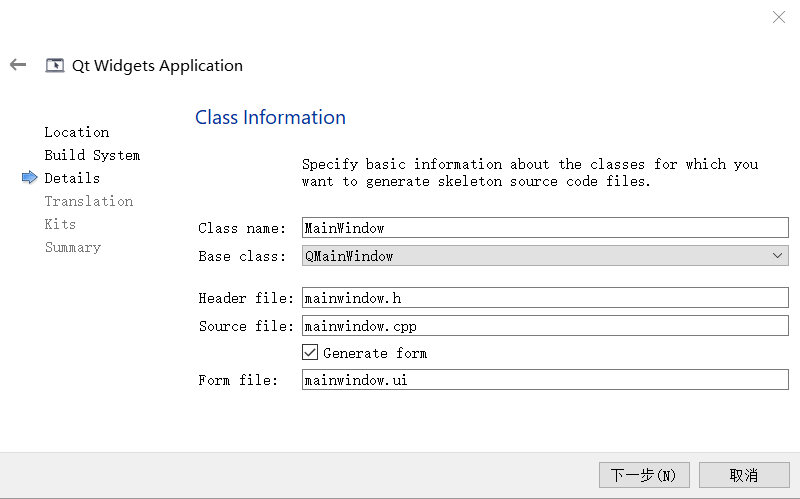Close the wizard dialog with X
800x499 pixels.
click(x=779, y=17)
